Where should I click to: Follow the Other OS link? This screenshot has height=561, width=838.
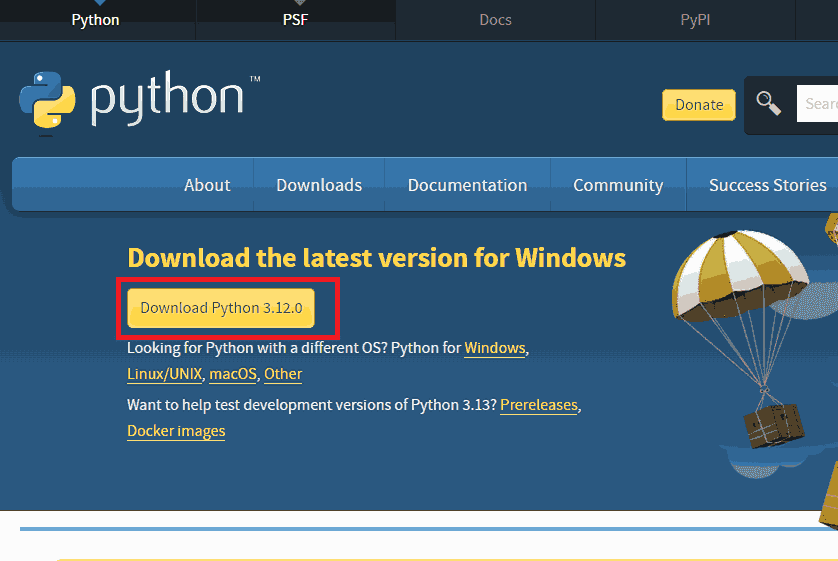coord(283,374)
